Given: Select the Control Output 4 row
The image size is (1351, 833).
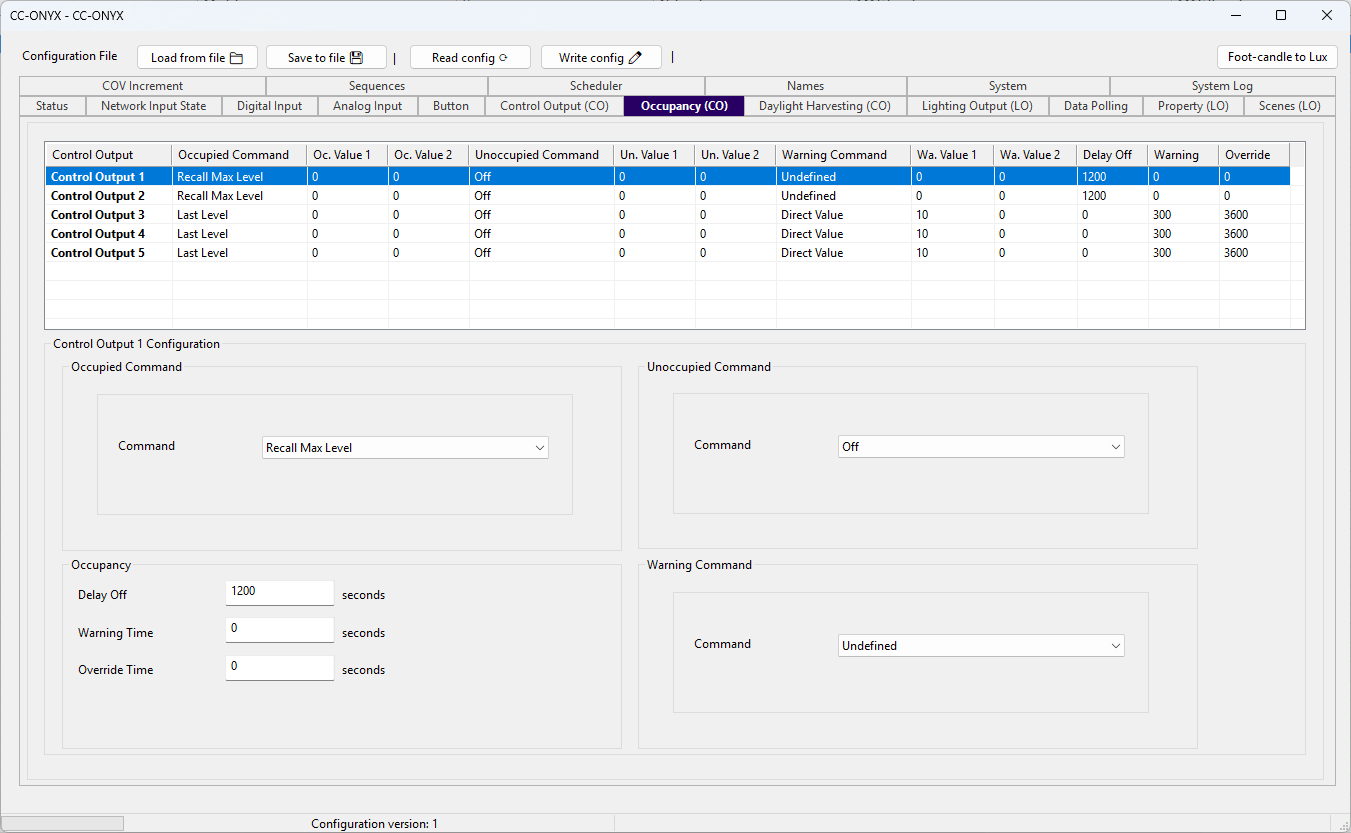Looking at the screenshot, I should tap(668, 234).
